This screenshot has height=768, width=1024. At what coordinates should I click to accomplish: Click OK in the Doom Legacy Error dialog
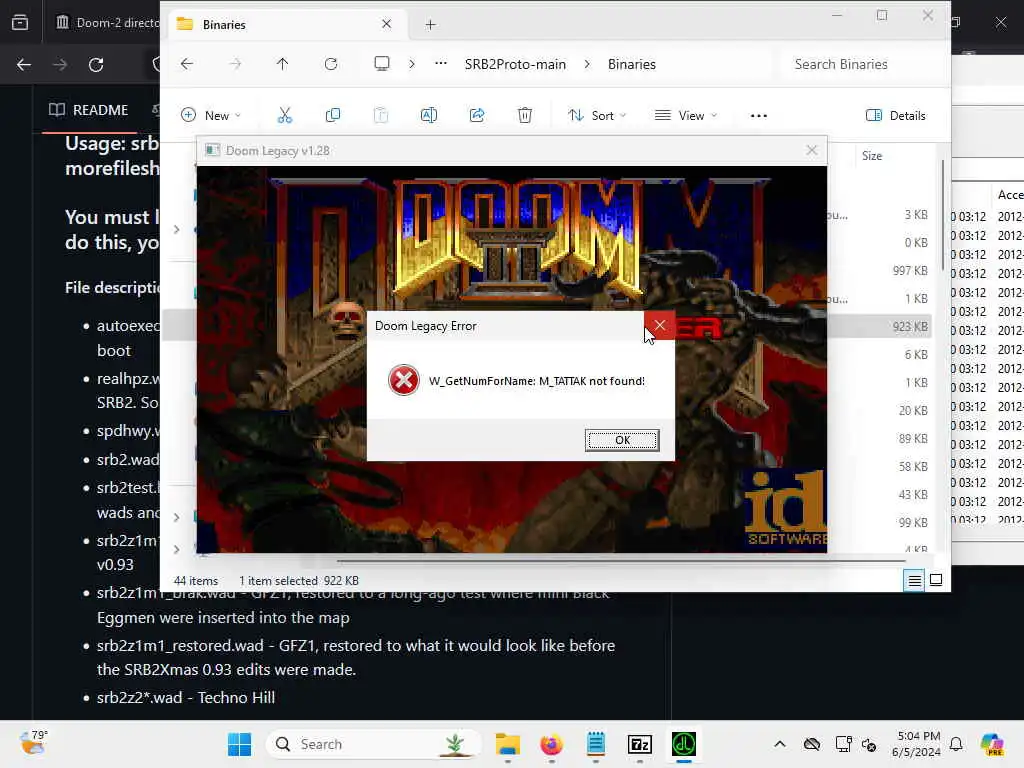pos(622,440)
